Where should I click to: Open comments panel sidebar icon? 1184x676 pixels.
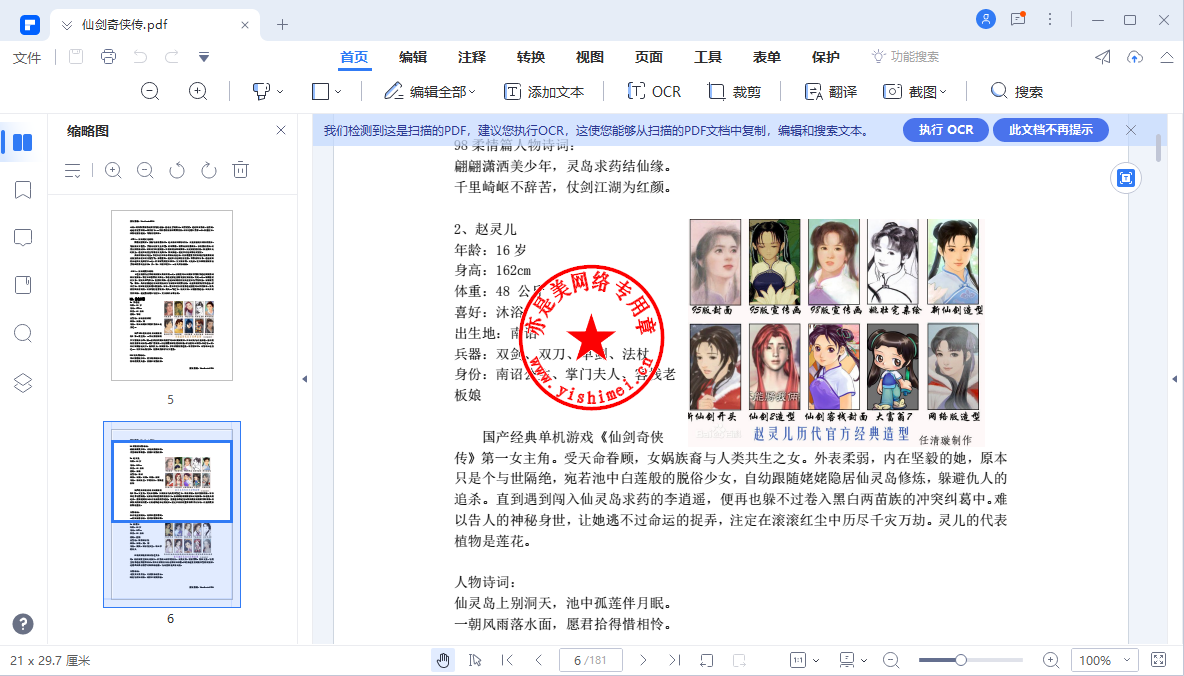(x=23, y=238)
